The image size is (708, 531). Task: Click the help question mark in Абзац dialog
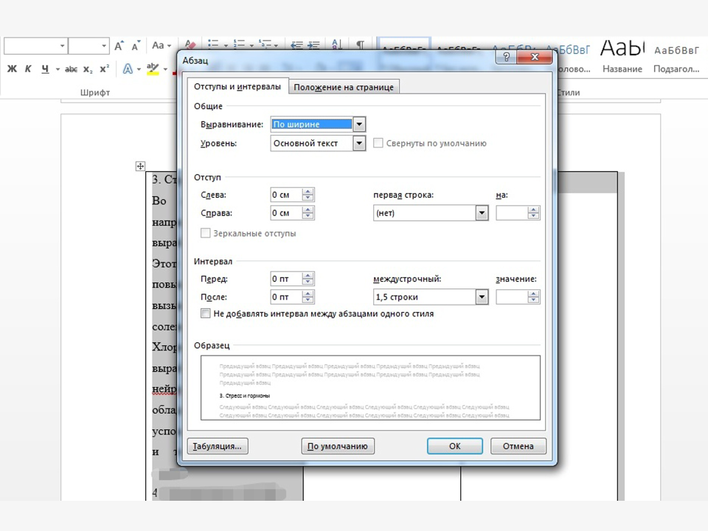pos(506,57)
